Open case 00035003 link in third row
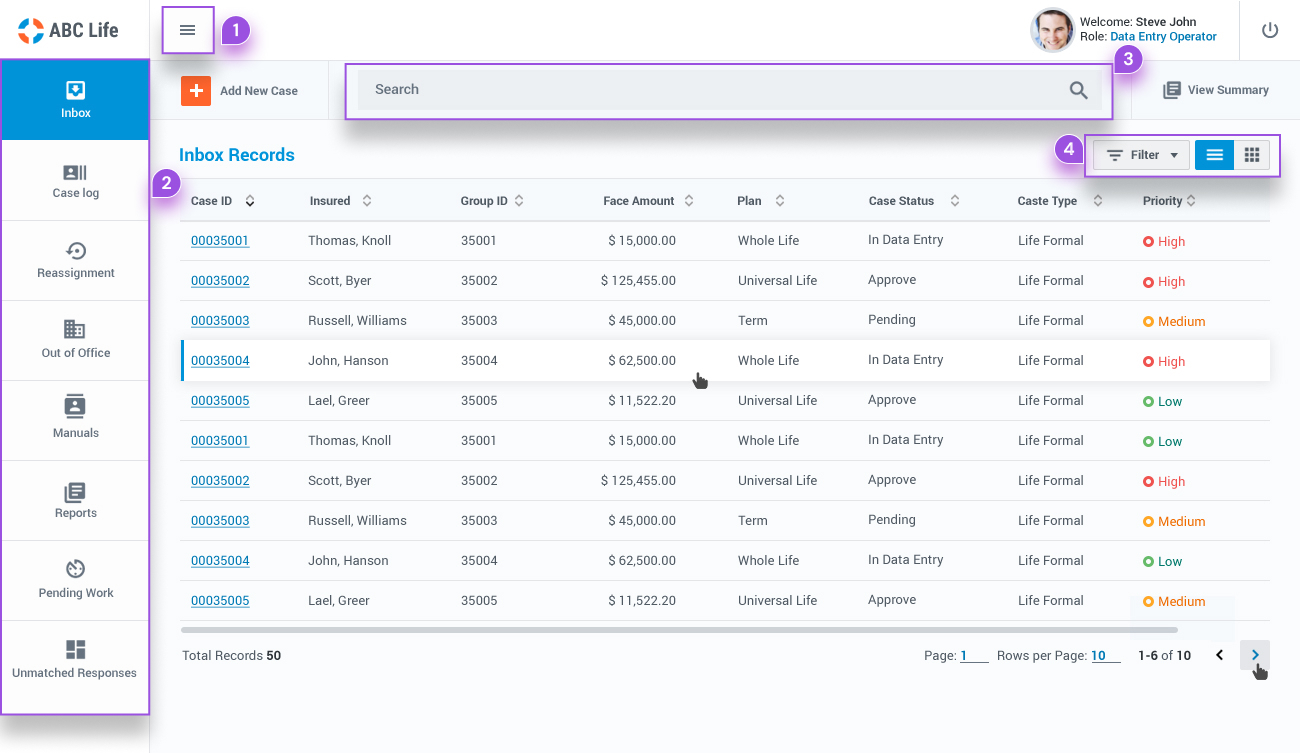 click(220, 321)
